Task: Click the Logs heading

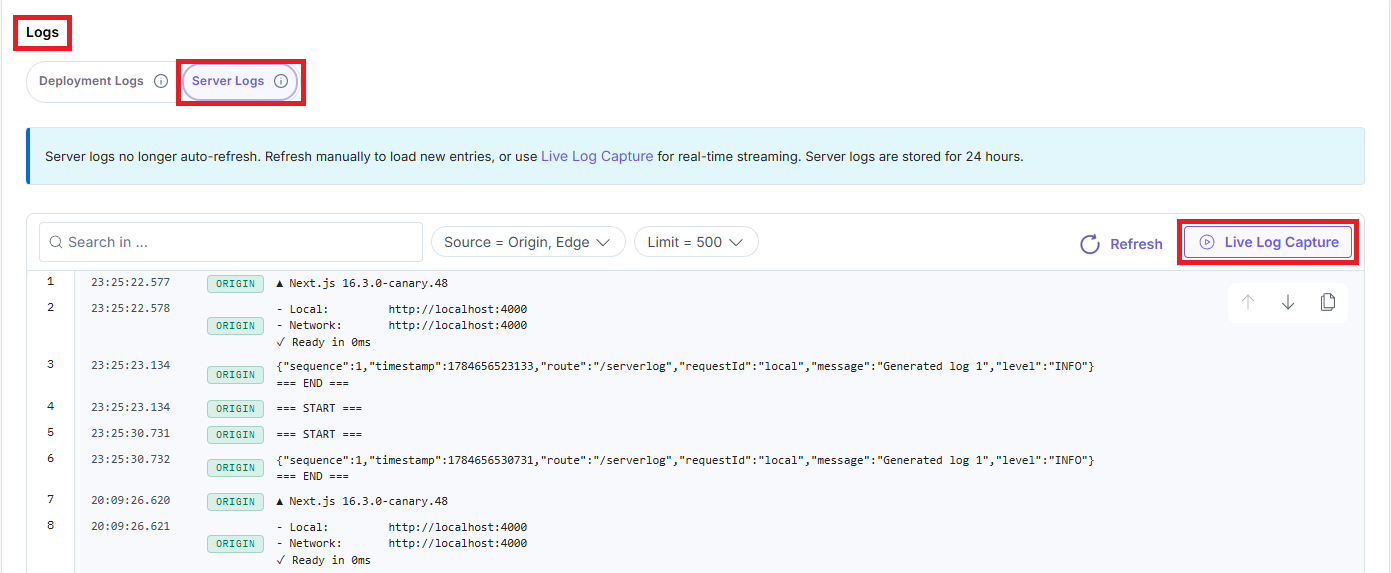Action: 43,33
